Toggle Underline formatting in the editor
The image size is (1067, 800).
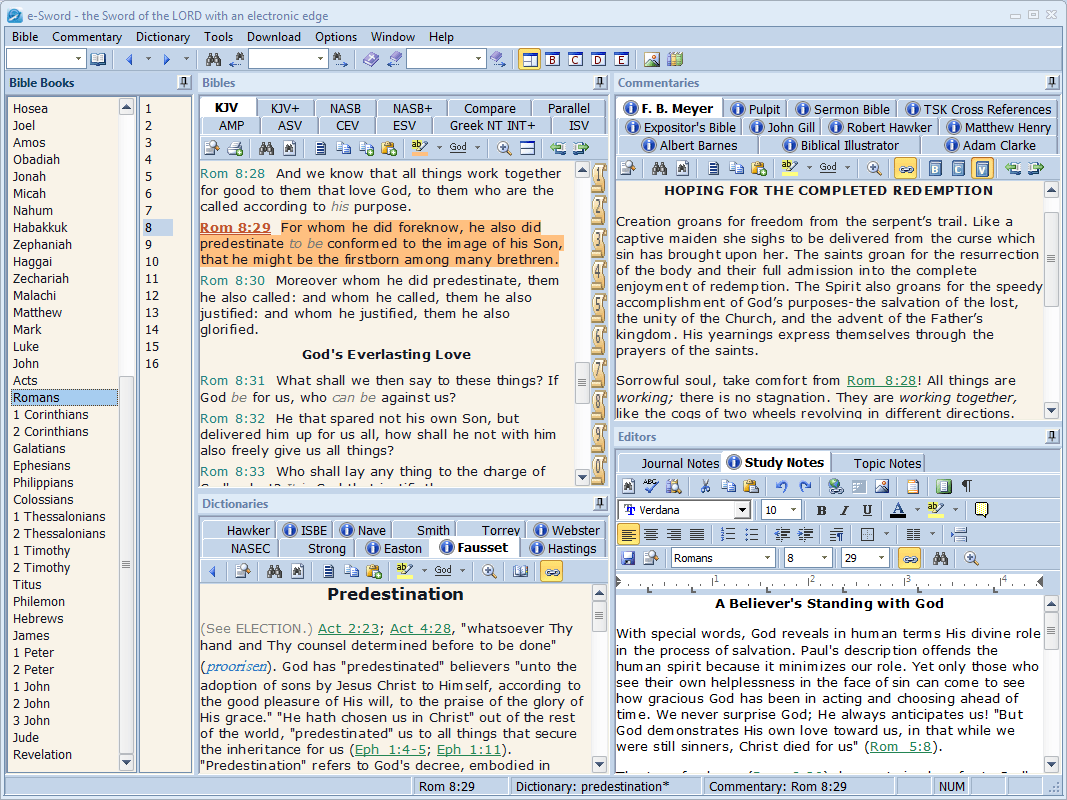click(868, 510)
